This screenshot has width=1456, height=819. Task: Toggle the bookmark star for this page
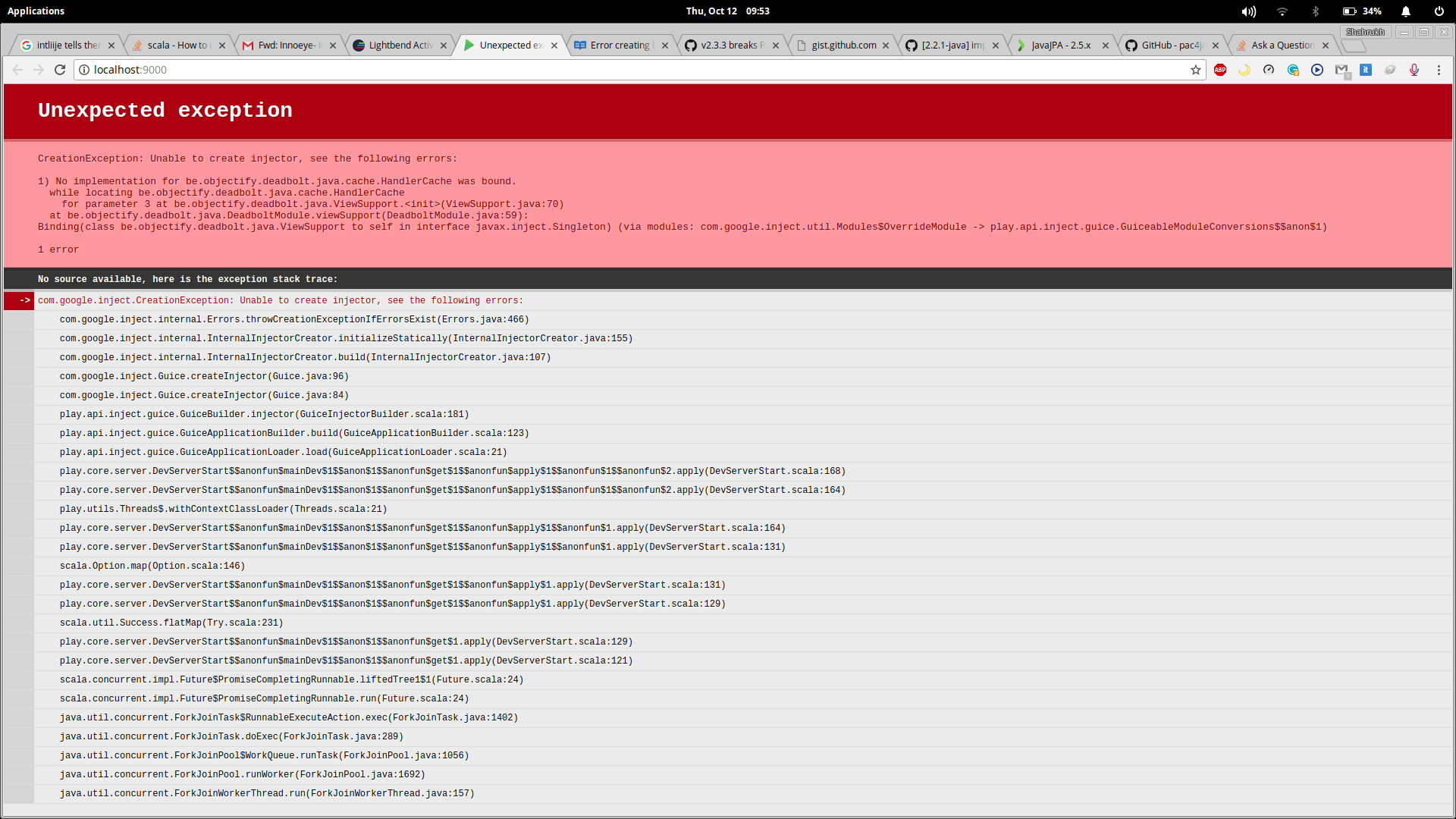pyautogui.click(x=1197, y=70)
